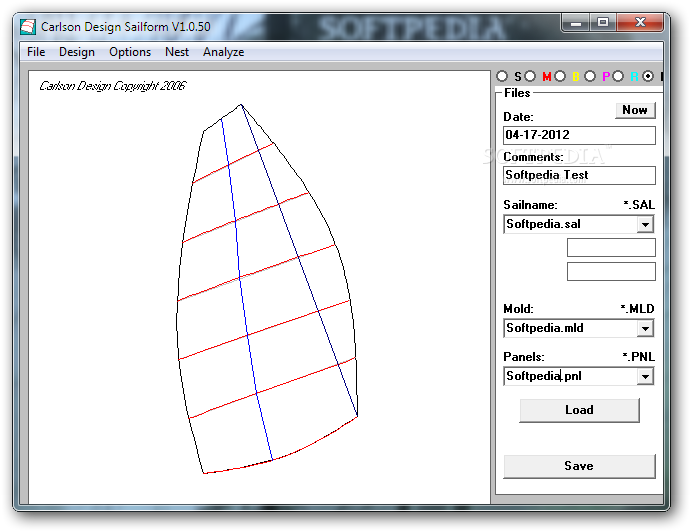Click the Date field showing 04-17-2012
Screen dimensions: 691x532
579,135
